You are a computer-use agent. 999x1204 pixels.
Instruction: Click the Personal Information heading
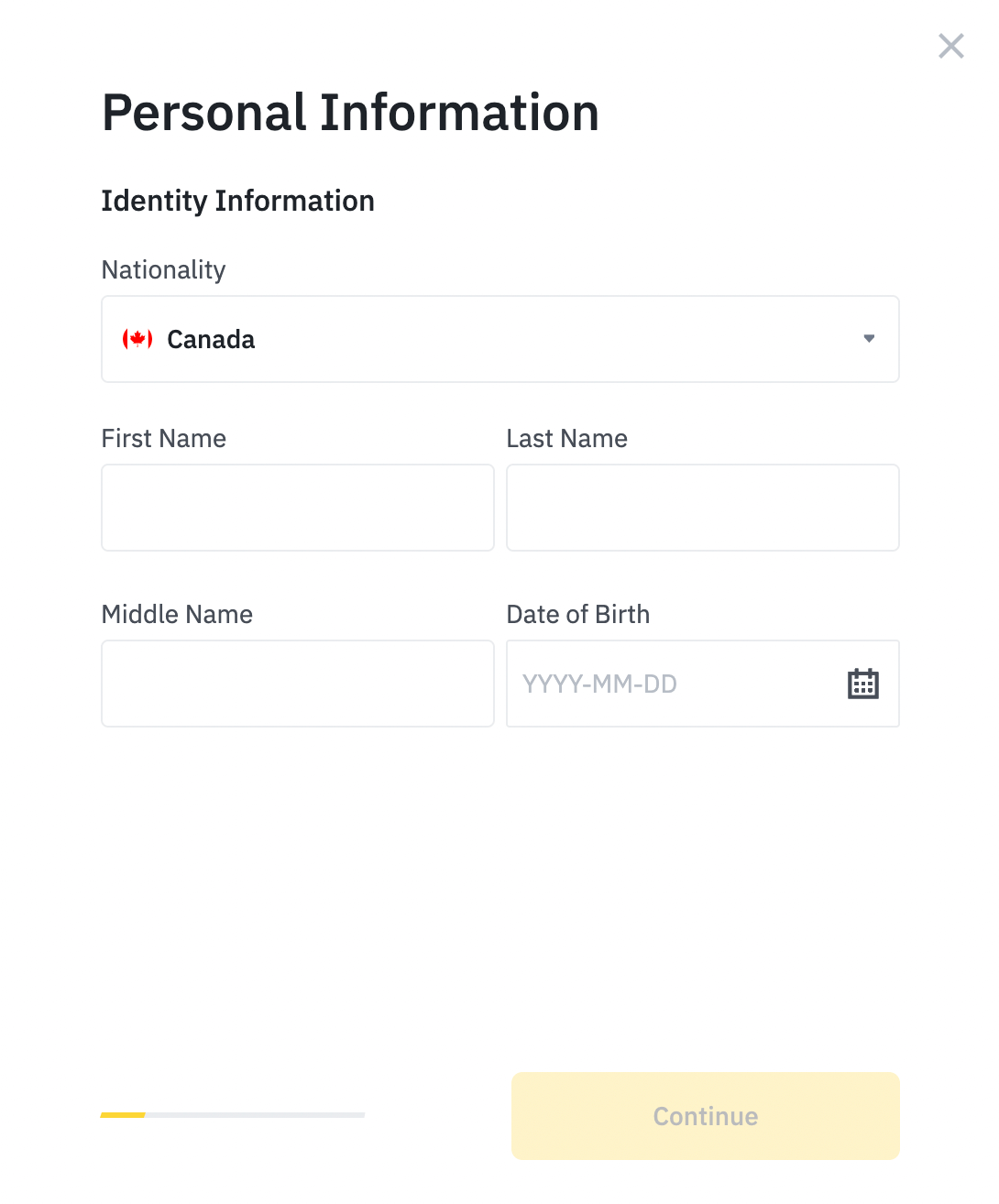[350, 113]
